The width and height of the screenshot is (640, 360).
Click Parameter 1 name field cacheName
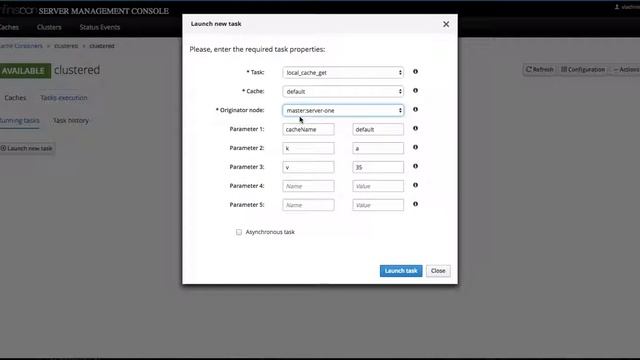(x=308, y=129)
